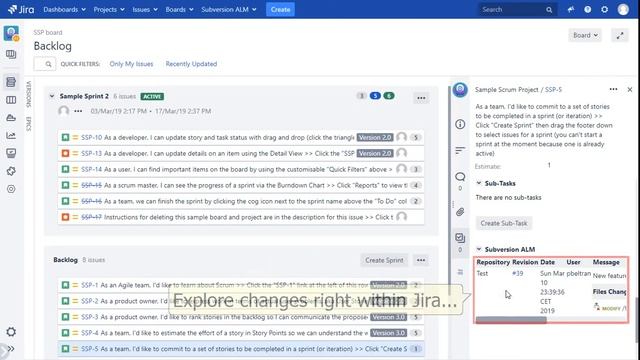
Task: Select the SSP-5 backlog row
Action: point(241,349)
